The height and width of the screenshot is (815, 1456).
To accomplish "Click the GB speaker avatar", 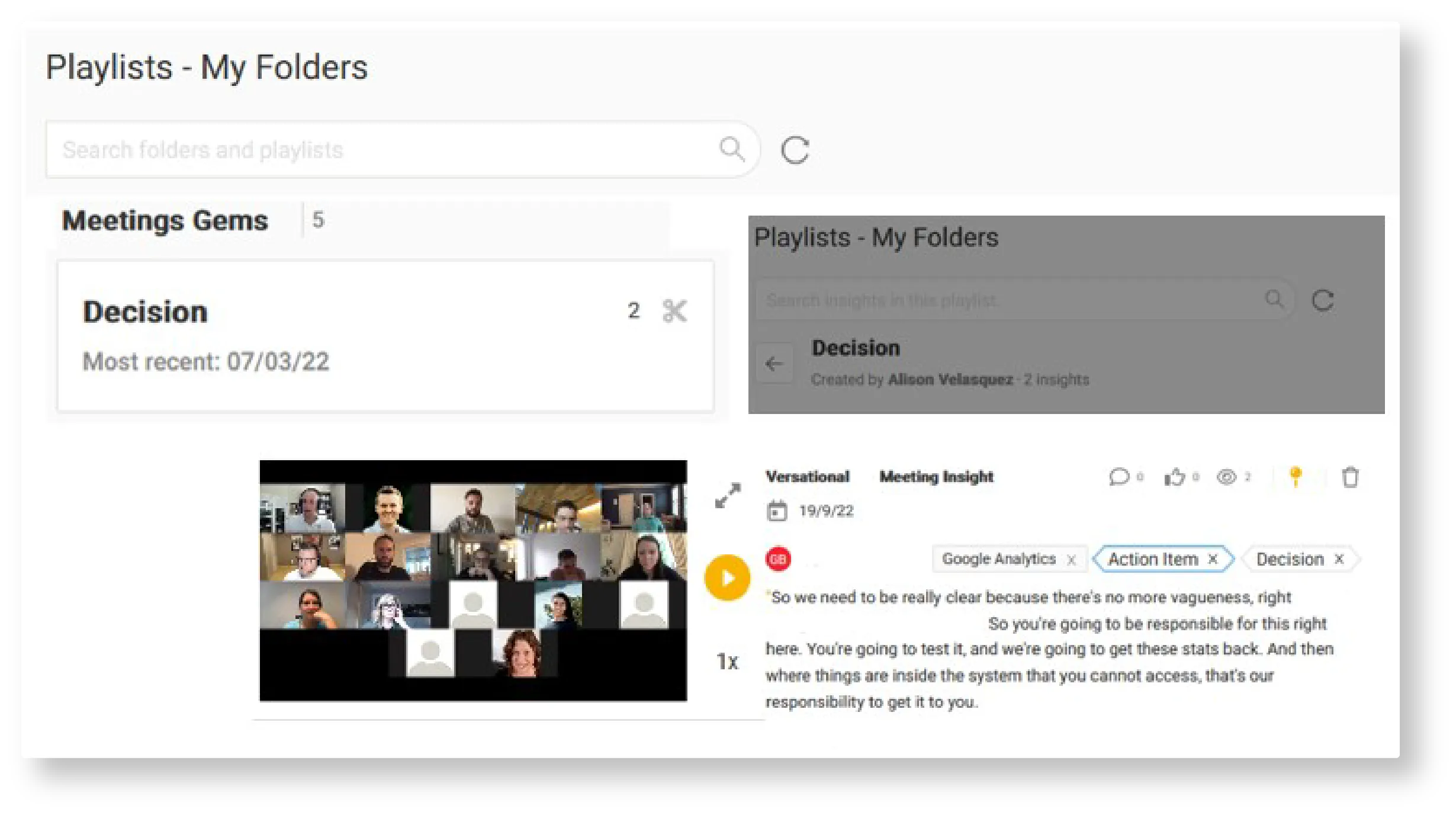I will [x=778, y=557].
